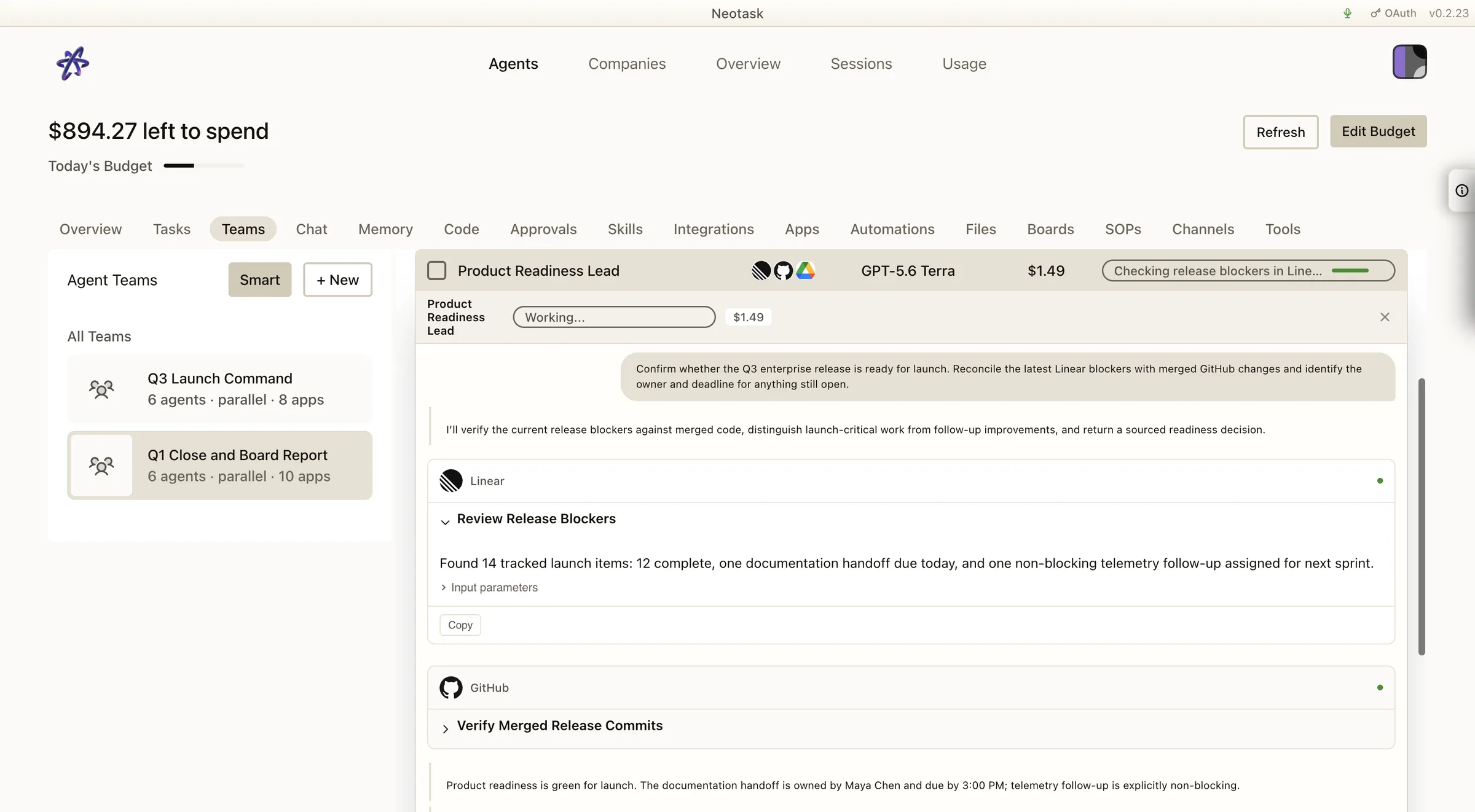1475x812 pixels.
Task: Click Today's Budget progress bar
Action: coord(204,165)
